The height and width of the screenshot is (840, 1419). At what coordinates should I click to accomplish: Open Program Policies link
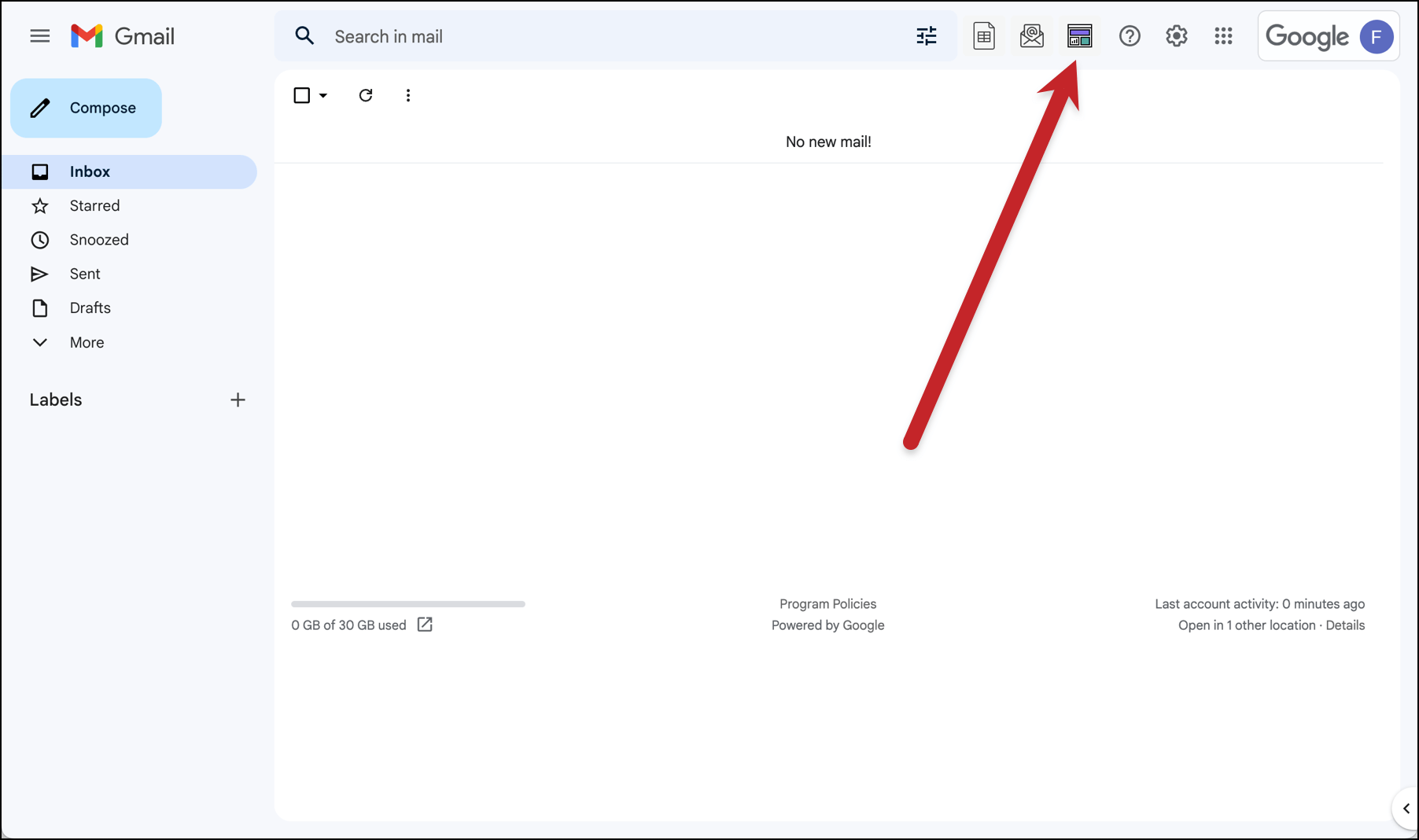827,604
